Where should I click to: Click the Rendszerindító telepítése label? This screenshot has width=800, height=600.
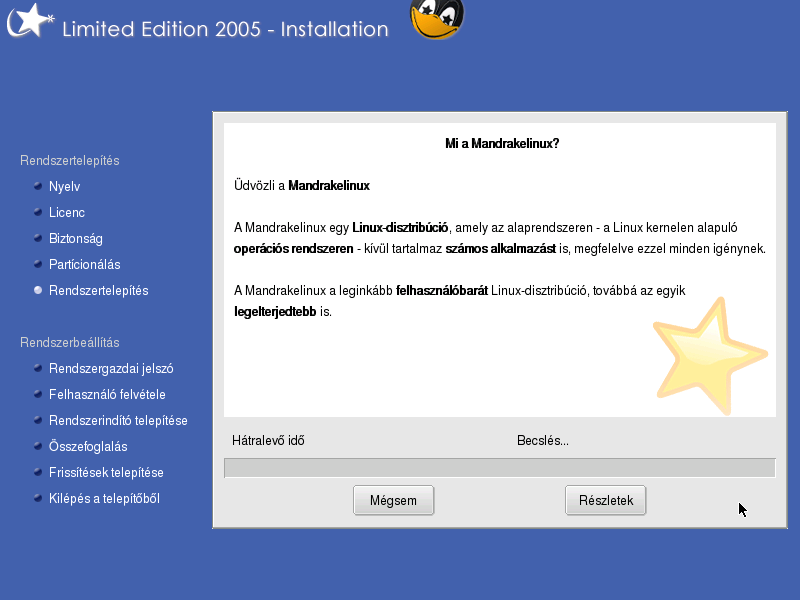118,420
